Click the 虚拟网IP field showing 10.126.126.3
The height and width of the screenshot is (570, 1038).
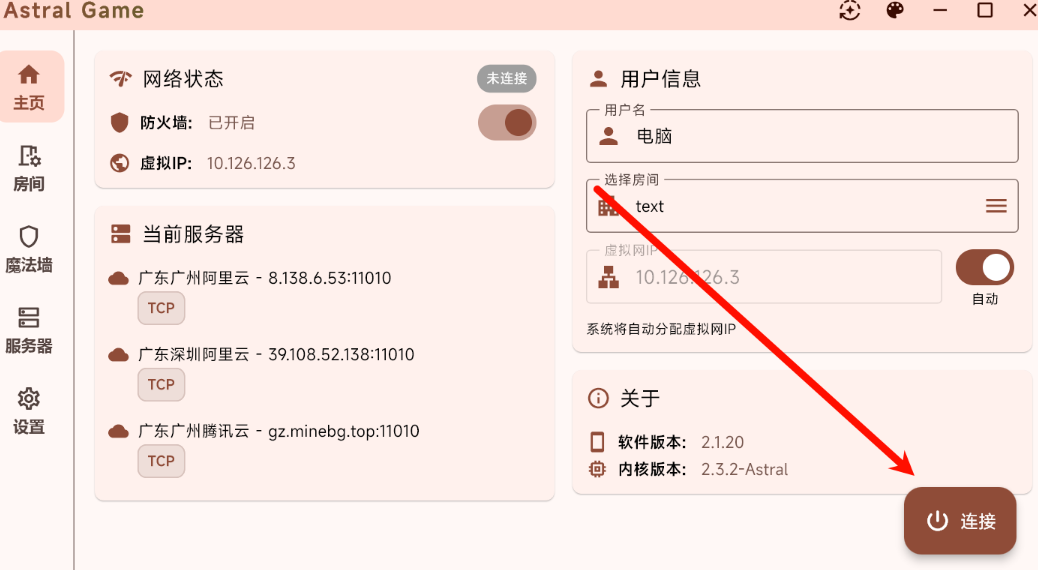(x=764, y=277)
